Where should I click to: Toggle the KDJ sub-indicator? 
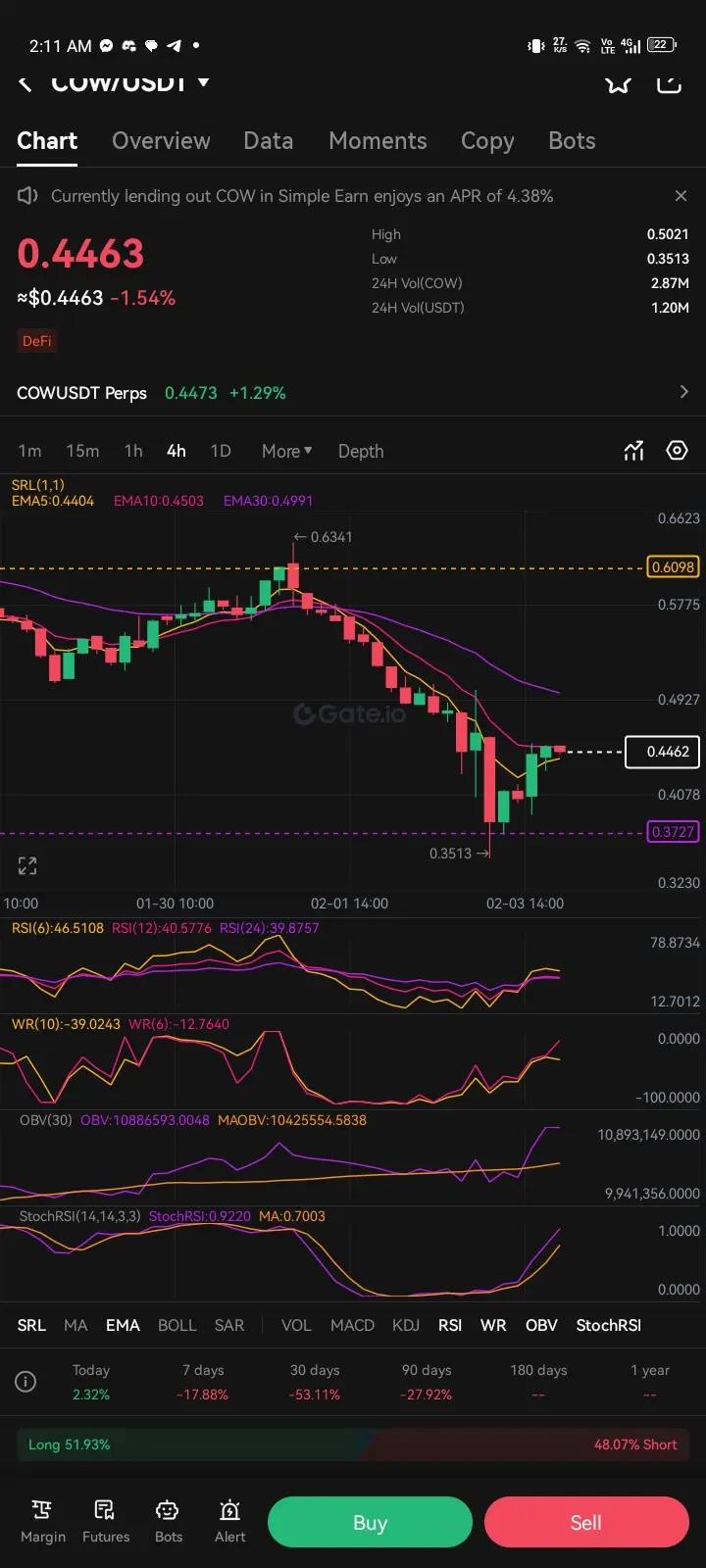406,1325
